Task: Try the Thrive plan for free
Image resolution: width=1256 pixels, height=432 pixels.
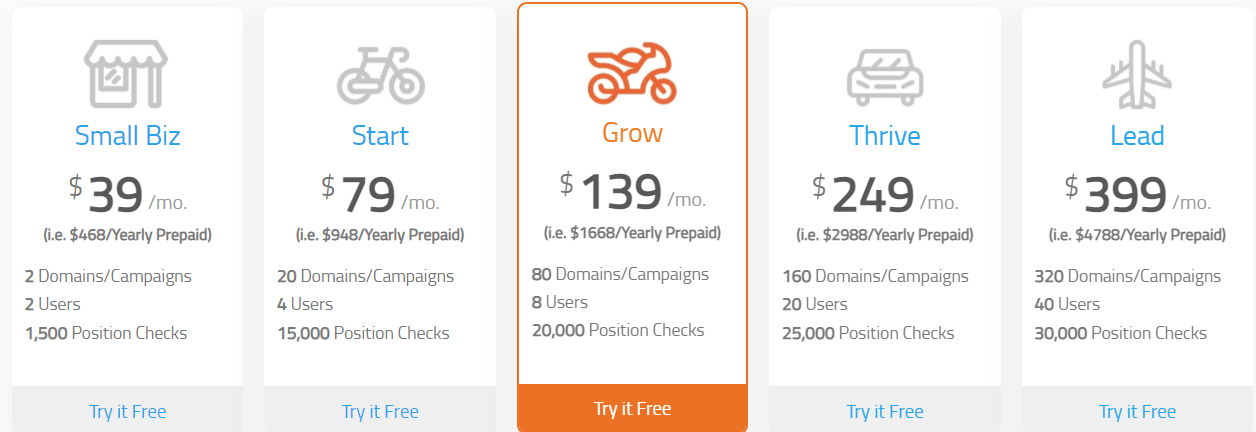Action: tap(885, 409)
